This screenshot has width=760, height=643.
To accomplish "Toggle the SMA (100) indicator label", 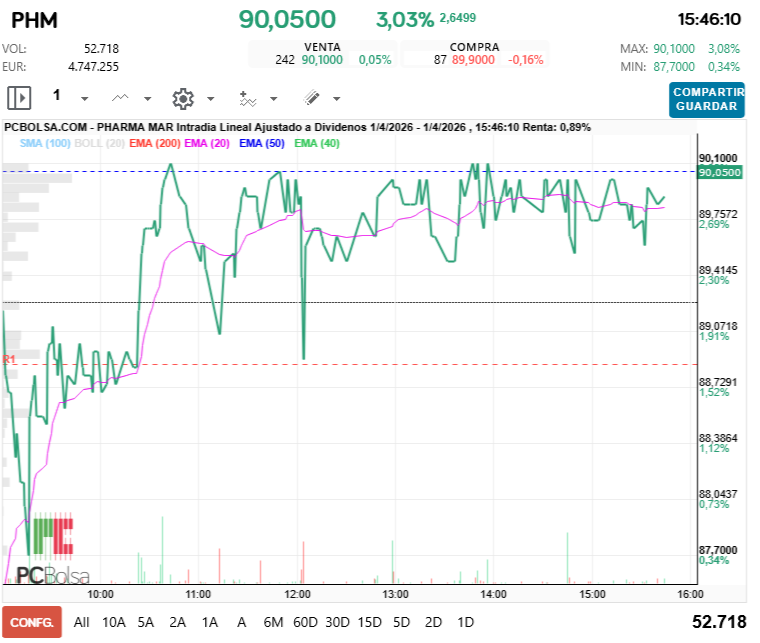I will [x=45, y=143].
